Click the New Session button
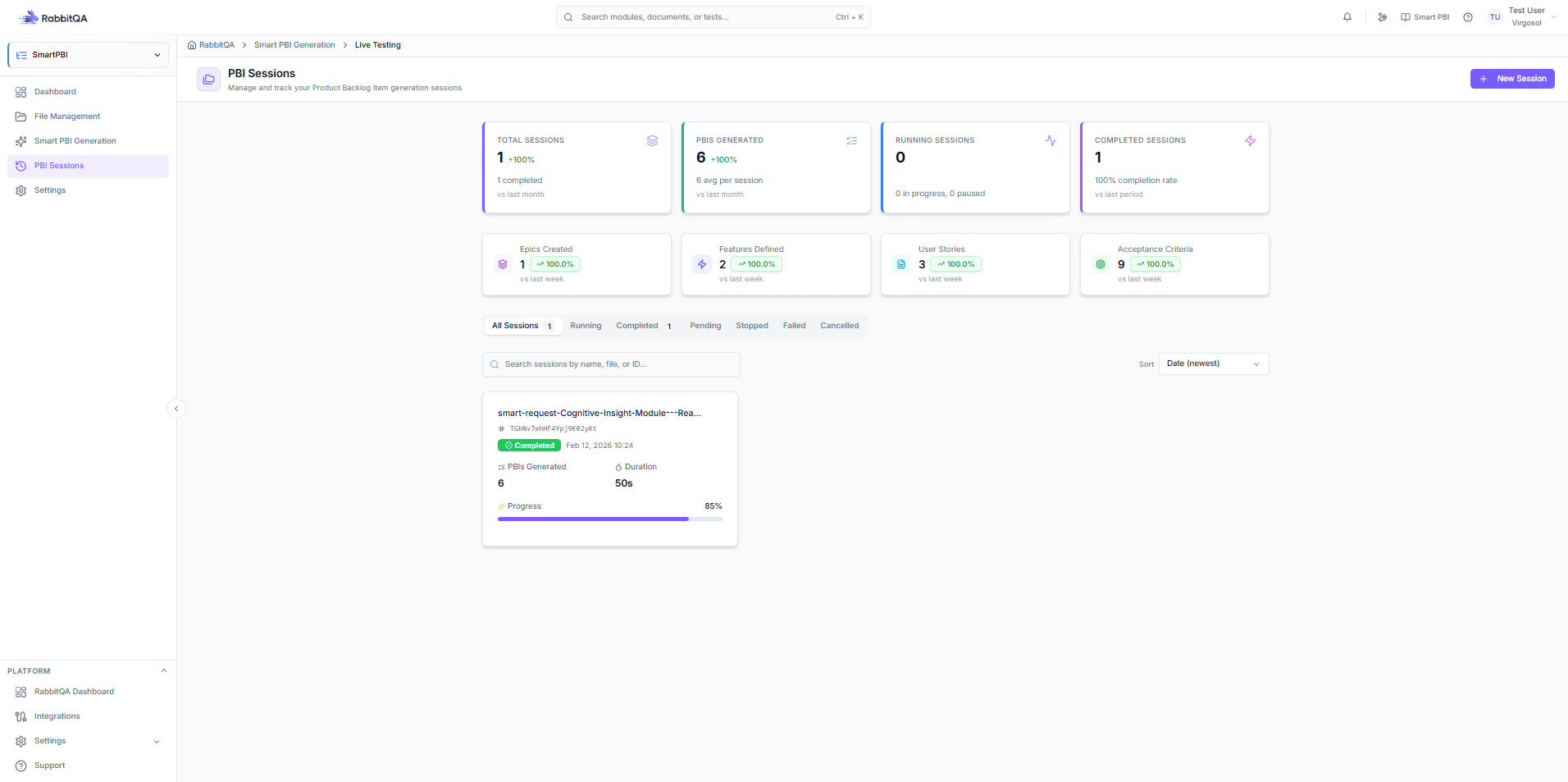The width and height of the screenshot is (1568, 782). point(1512,79)
